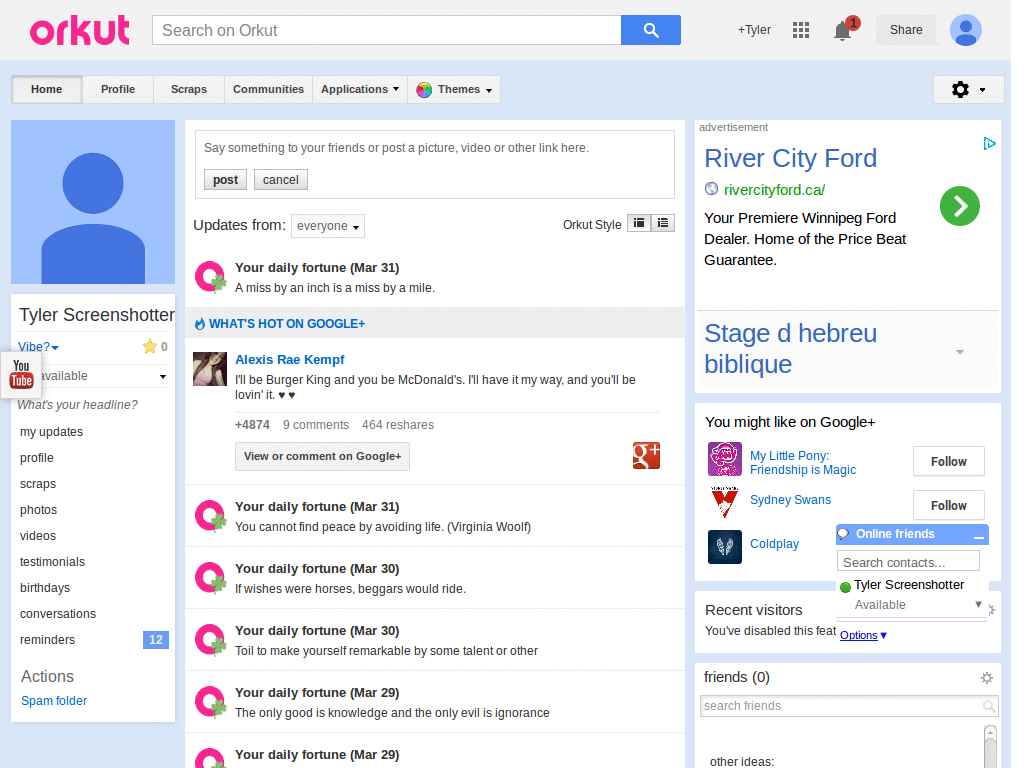Focus the status update text box

435,148
